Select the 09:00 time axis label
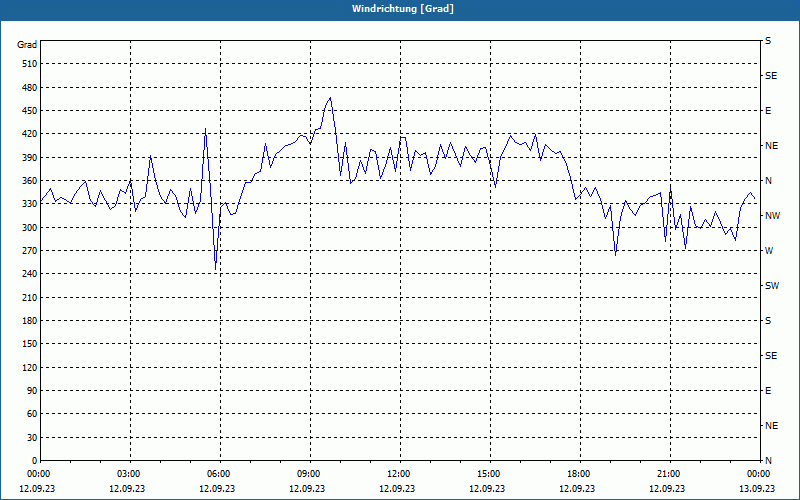Screen dimensions: 800x500 [310, 474]
